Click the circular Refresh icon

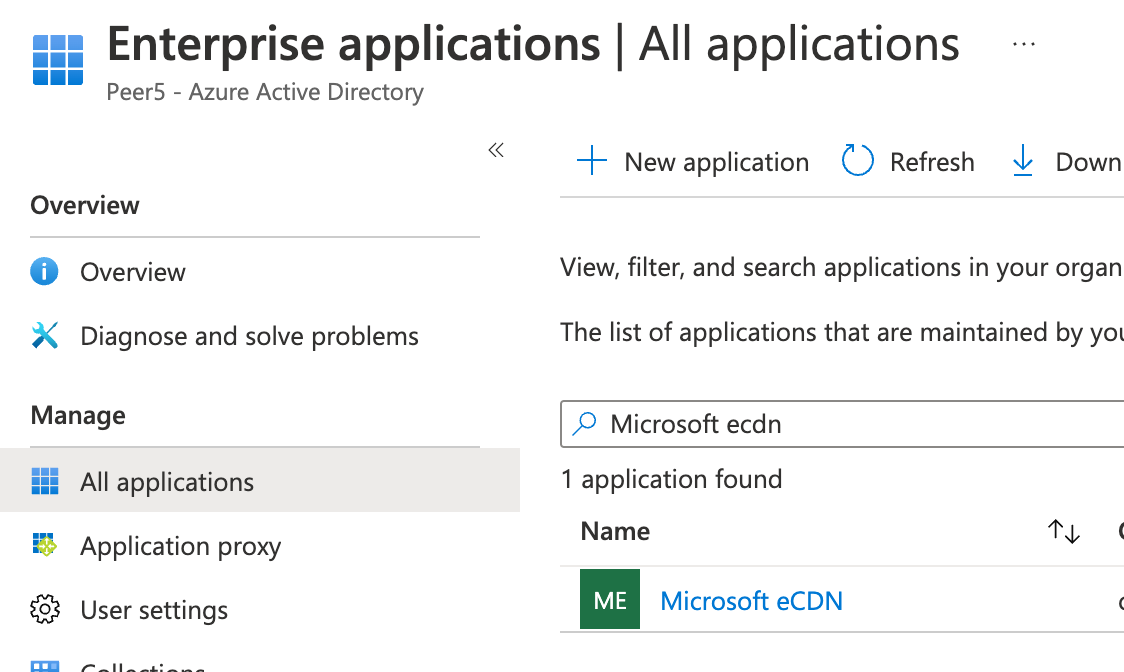(857, 160)
